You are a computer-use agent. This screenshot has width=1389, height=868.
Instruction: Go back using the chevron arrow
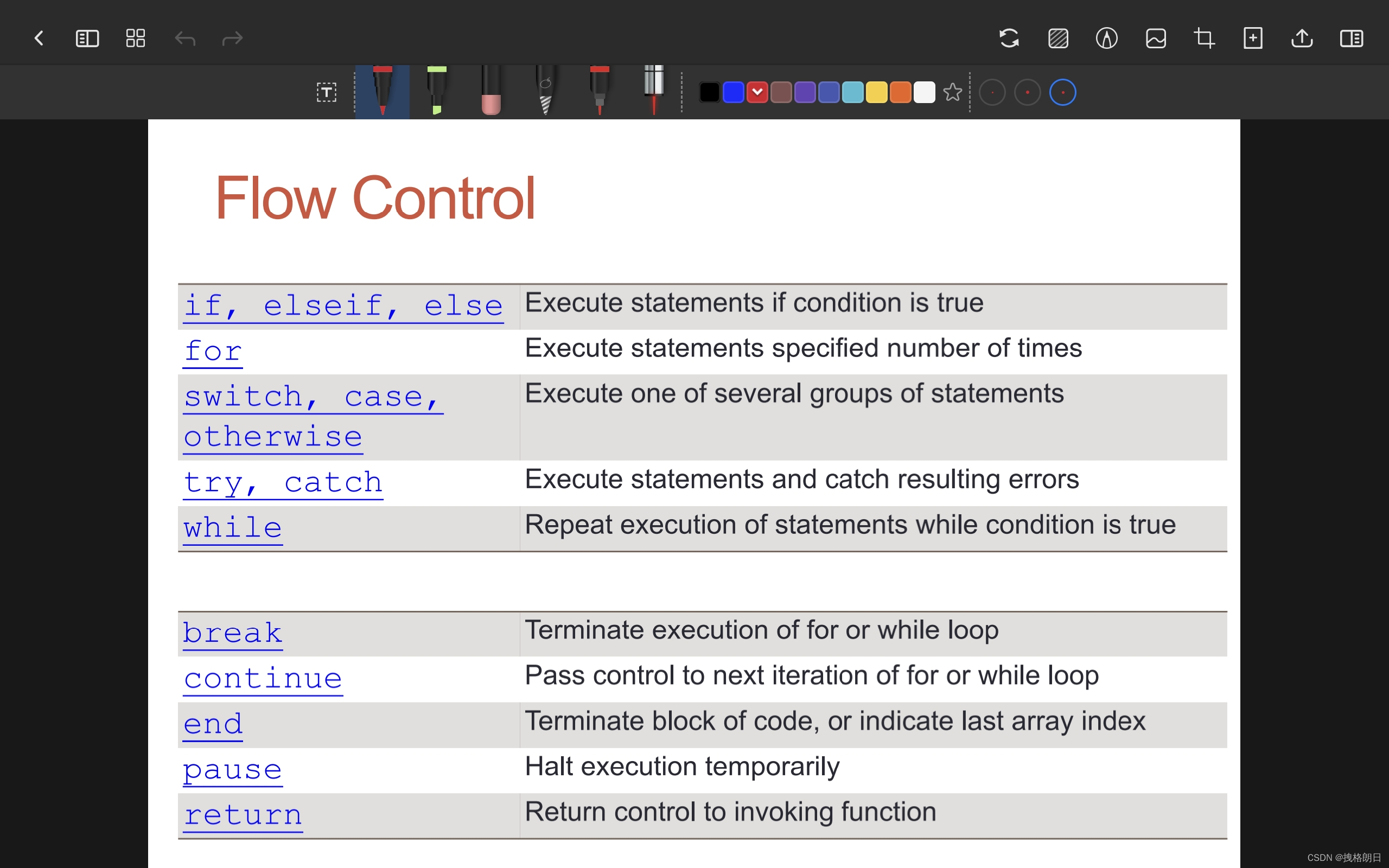pyautogui.click(x=39, y=39)
